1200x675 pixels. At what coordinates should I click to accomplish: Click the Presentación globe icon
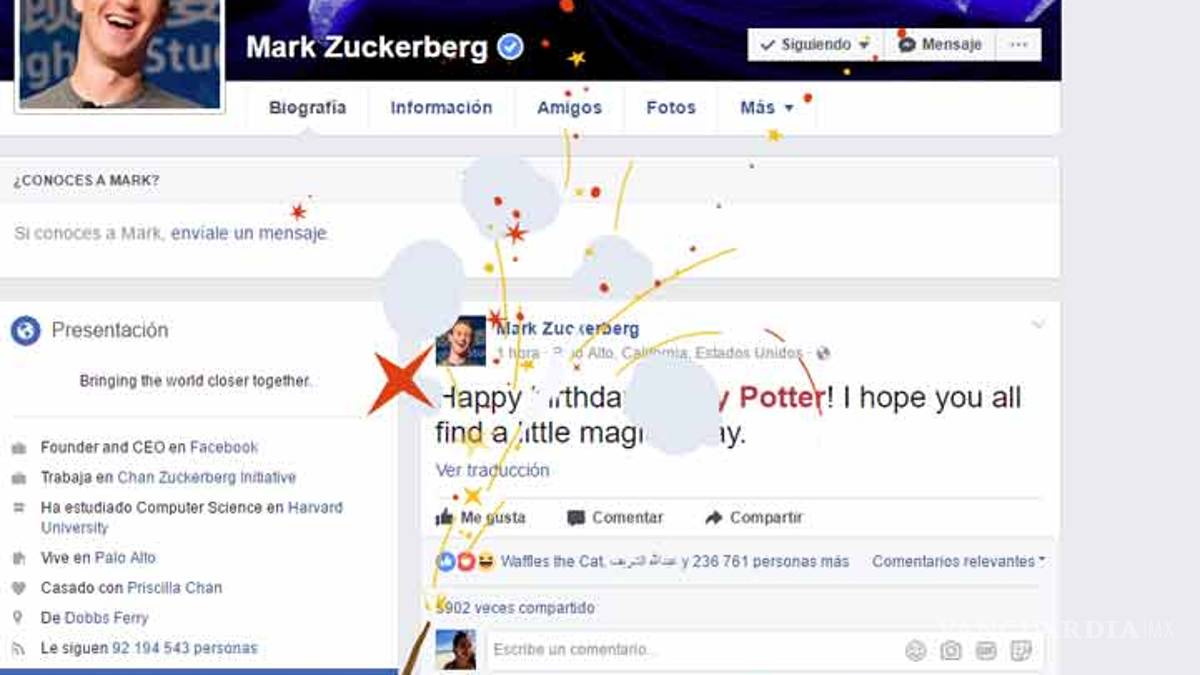click(x=26, y=330)
